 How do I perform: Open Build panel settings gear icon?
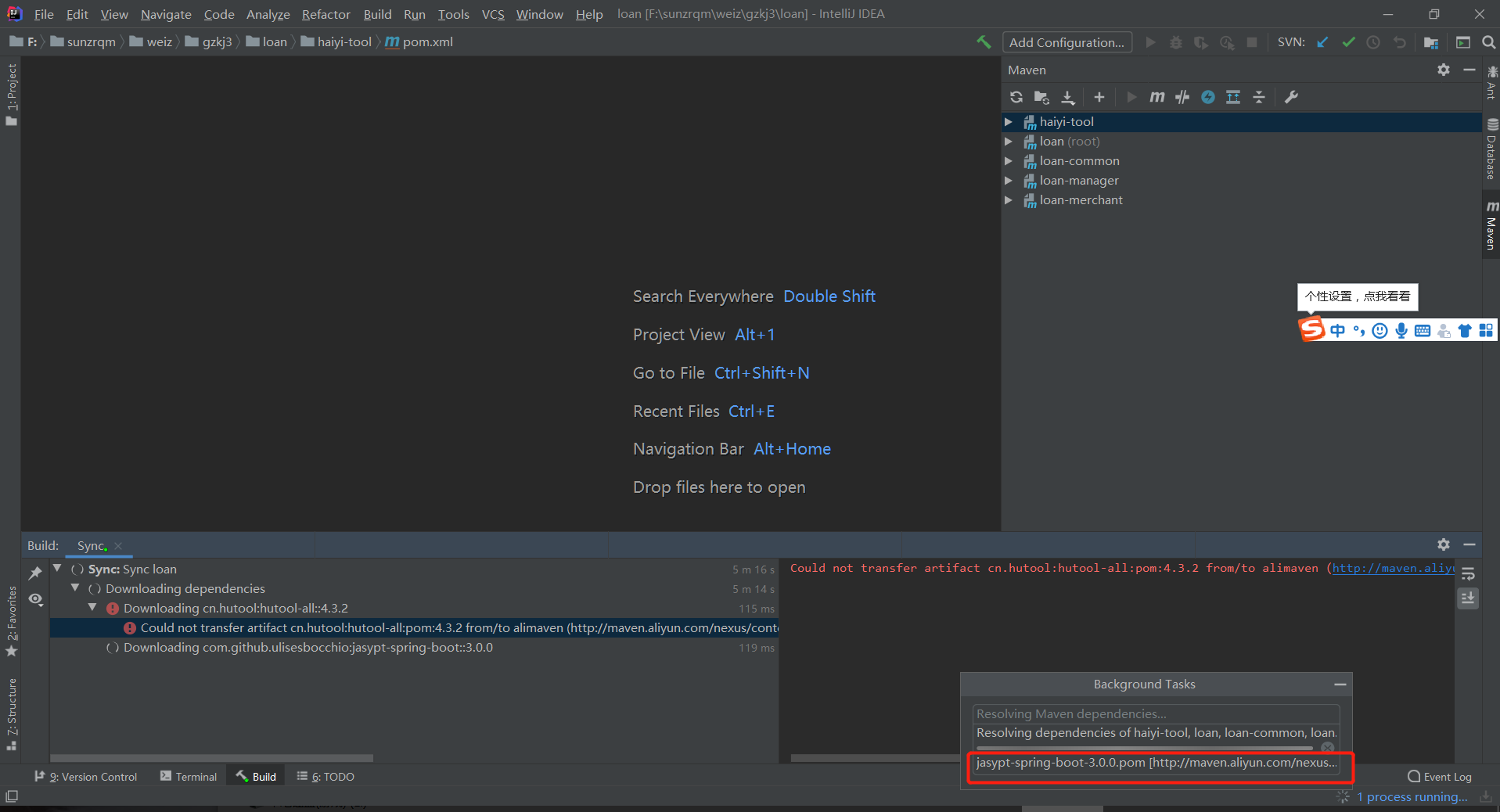coord(1444,544)
